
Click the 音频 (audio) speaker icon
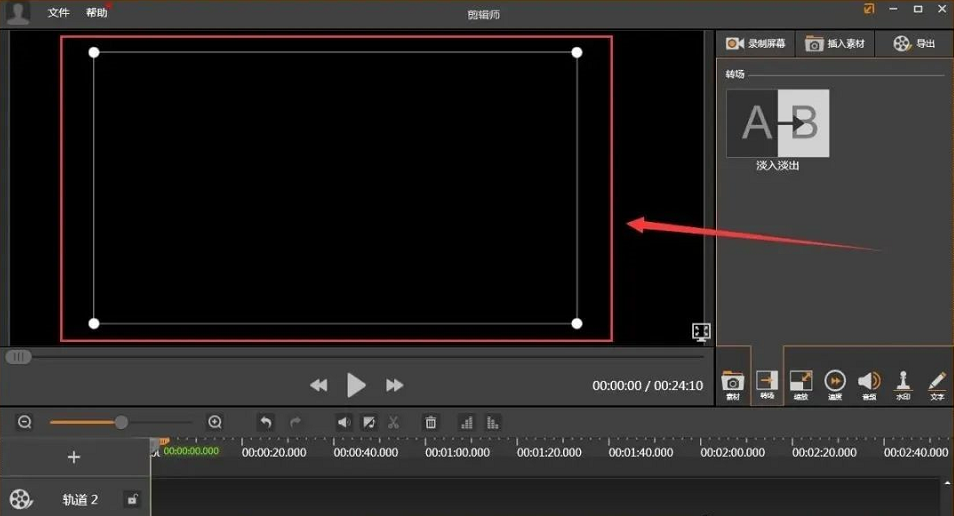coord(869,384)
